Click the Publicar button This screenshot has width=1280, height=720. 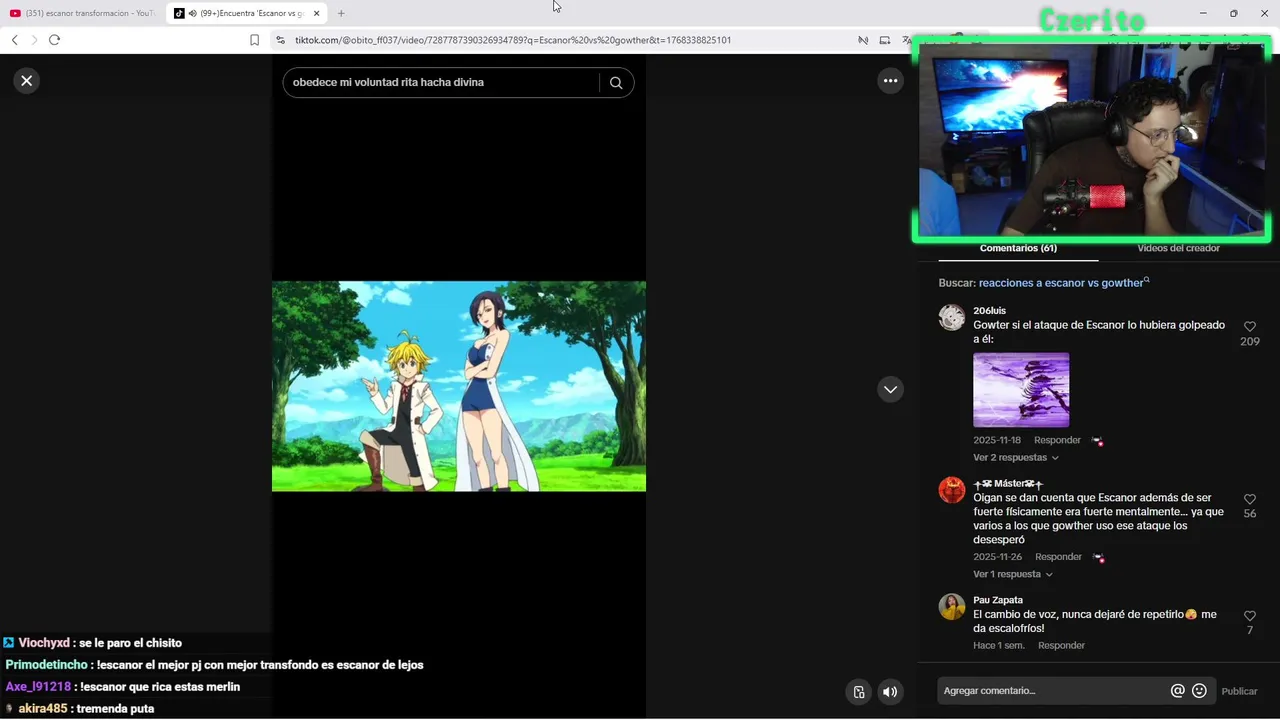(1239, 691)
